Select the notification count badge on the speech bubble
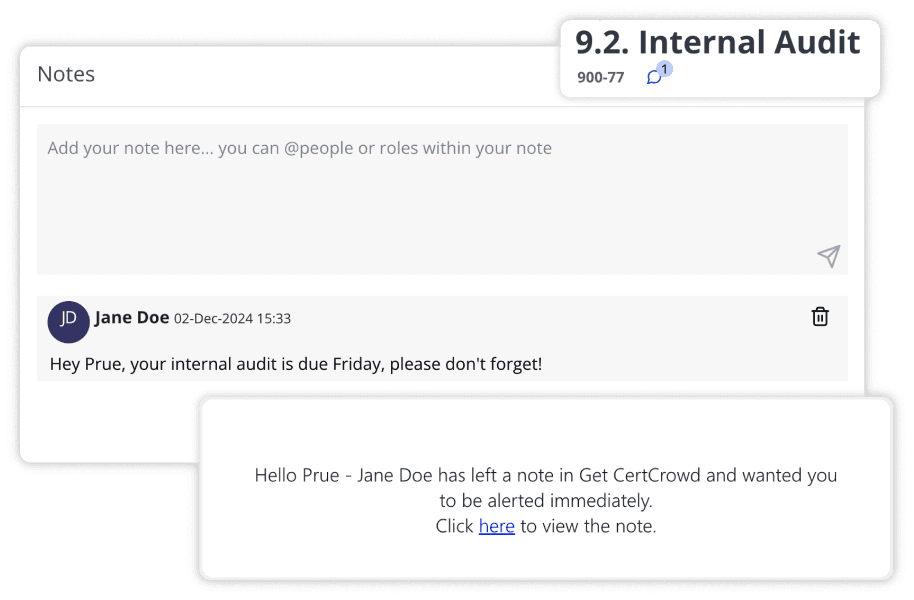 663,68
